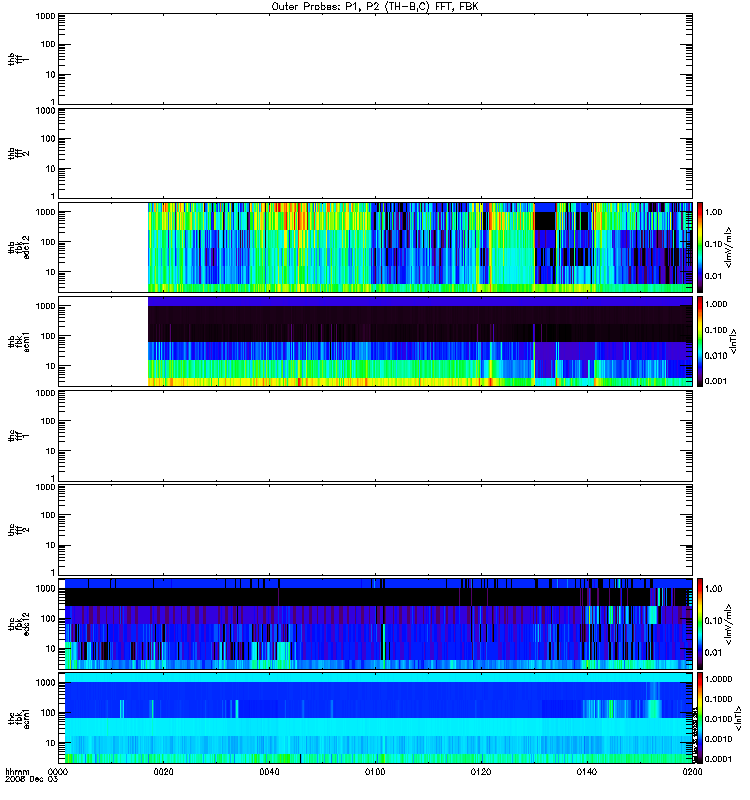Image resolution: width=750 pixels, height=800 pixels.
Task: Click "0.1000" on the thc scm1 color bar
Action: point(718,699)
